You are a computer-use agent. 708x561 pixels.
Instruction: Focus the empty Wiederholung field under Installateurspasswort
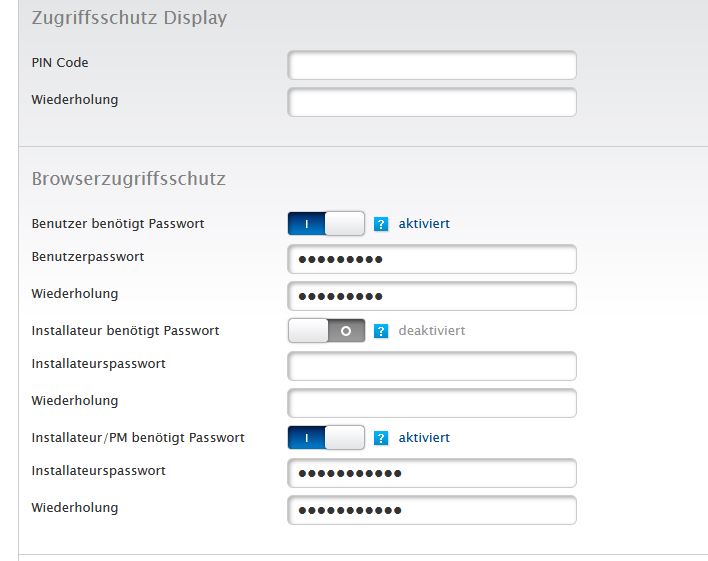[432, 403]
